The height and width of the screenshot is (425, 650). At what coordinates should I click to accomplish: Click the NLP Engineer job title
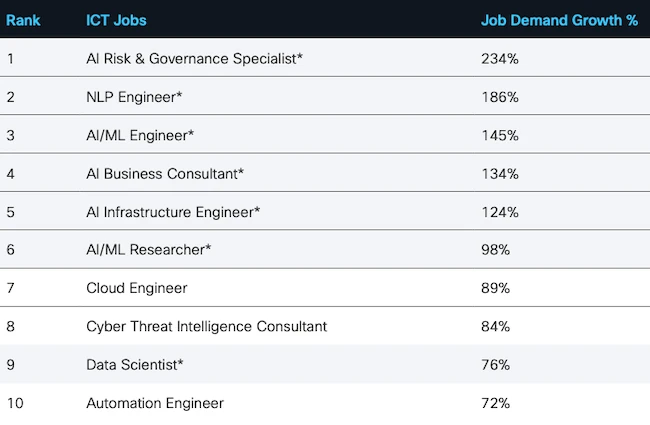point(140,97)
